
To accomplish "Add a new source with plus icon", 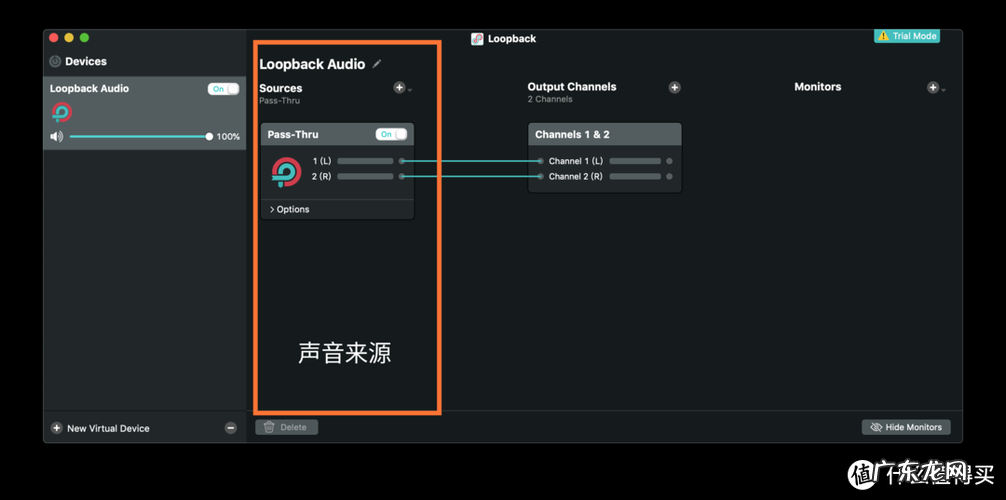I will click(399, 87).
